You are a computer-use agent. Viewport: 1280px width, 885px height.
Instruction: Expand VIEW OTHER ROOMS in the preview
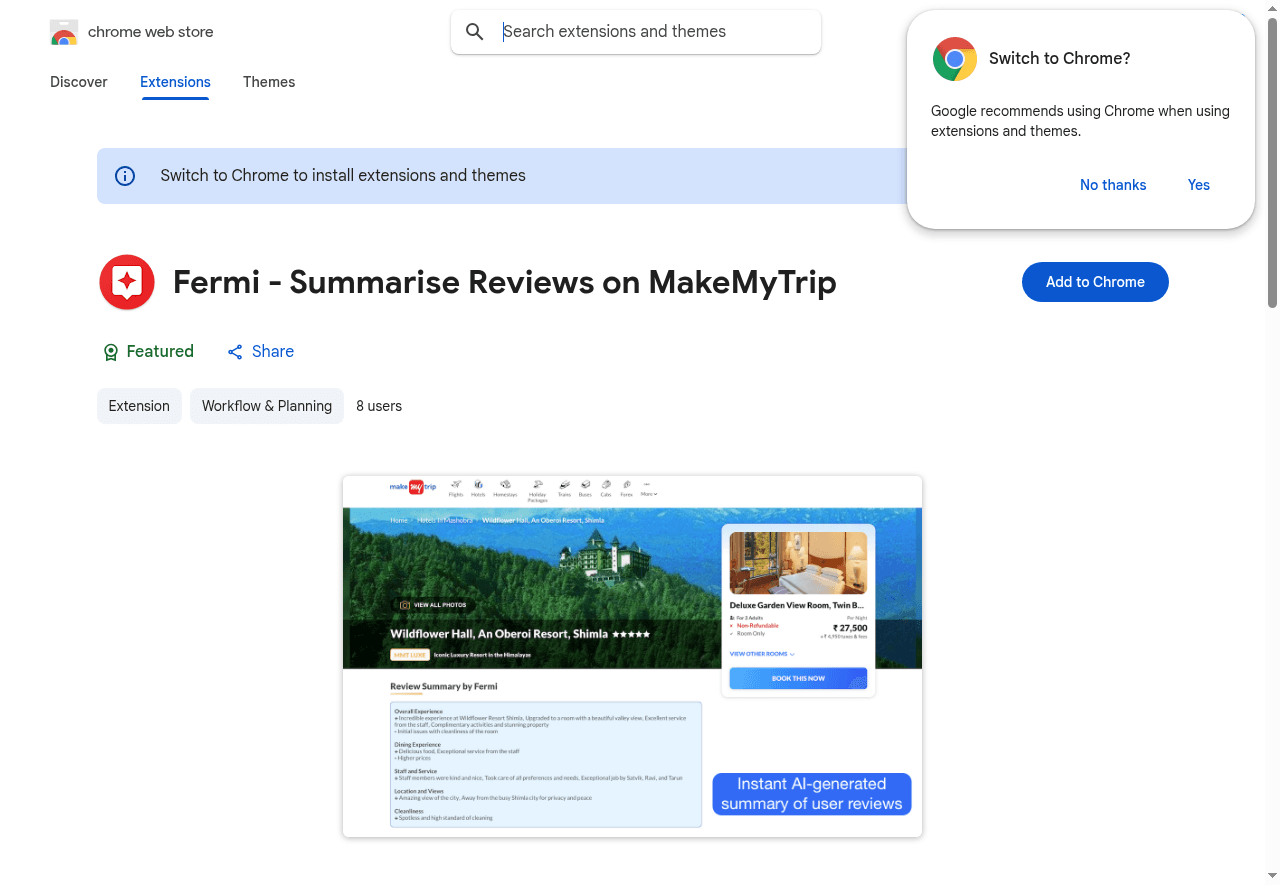(762, 654)
